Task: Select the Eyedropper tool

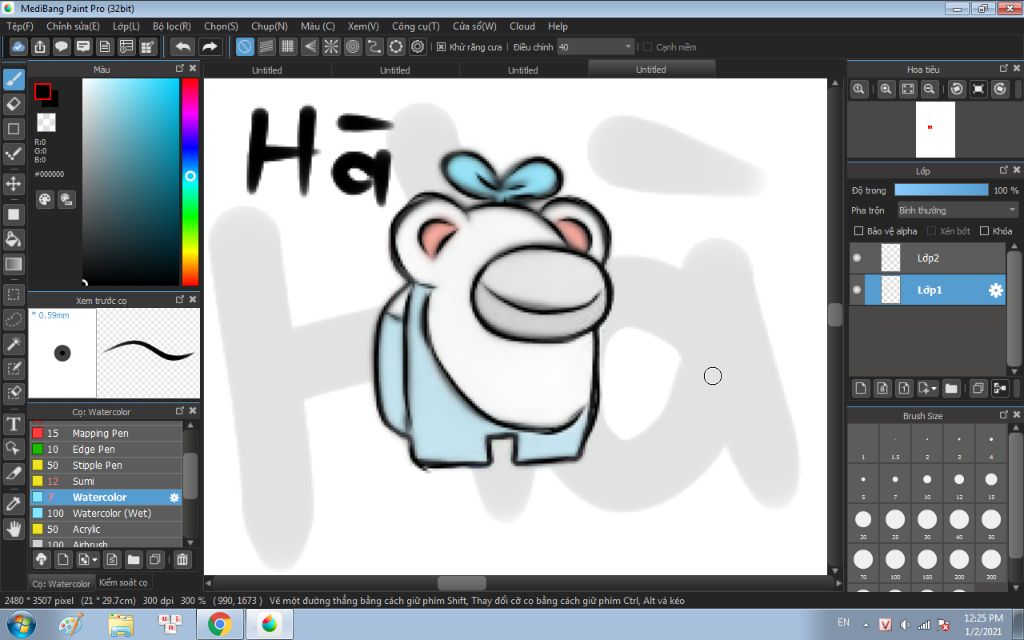Action: (14, 504)
